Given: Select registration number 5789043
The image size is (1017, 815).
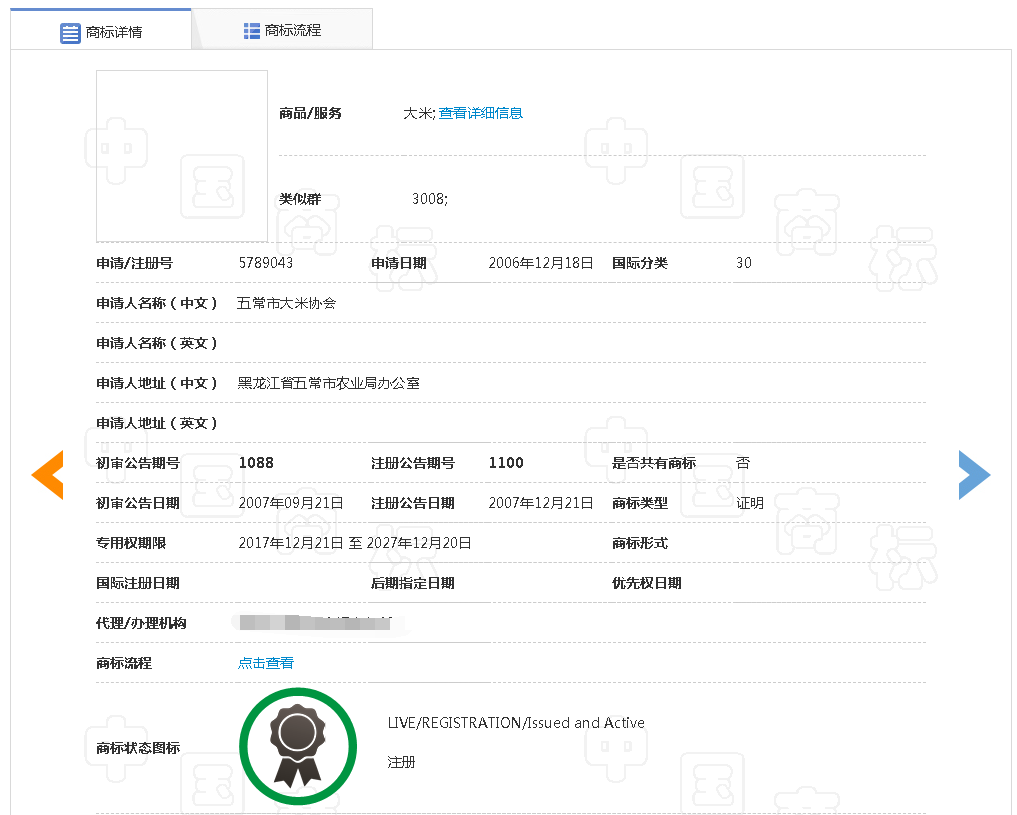Looking at the screenshot, I should point(266,263).
